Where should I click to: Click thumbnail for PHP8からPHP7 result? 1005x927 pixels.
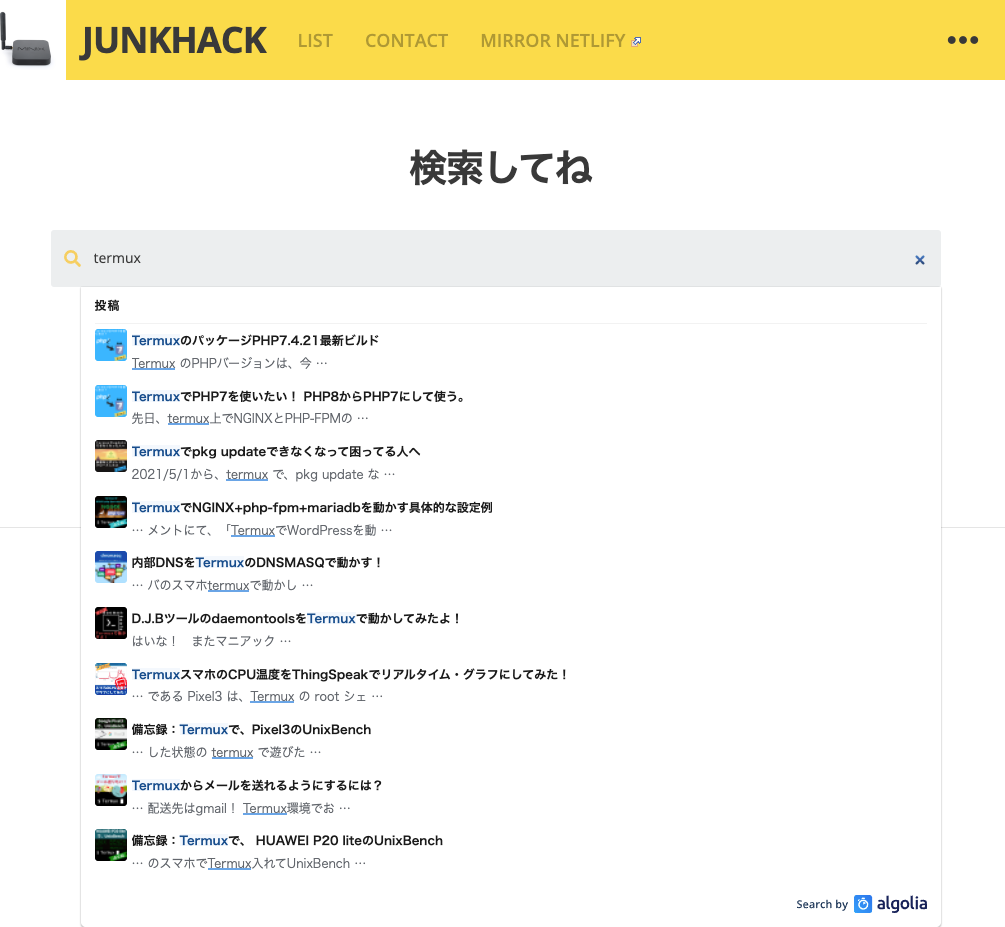point(111,401)
